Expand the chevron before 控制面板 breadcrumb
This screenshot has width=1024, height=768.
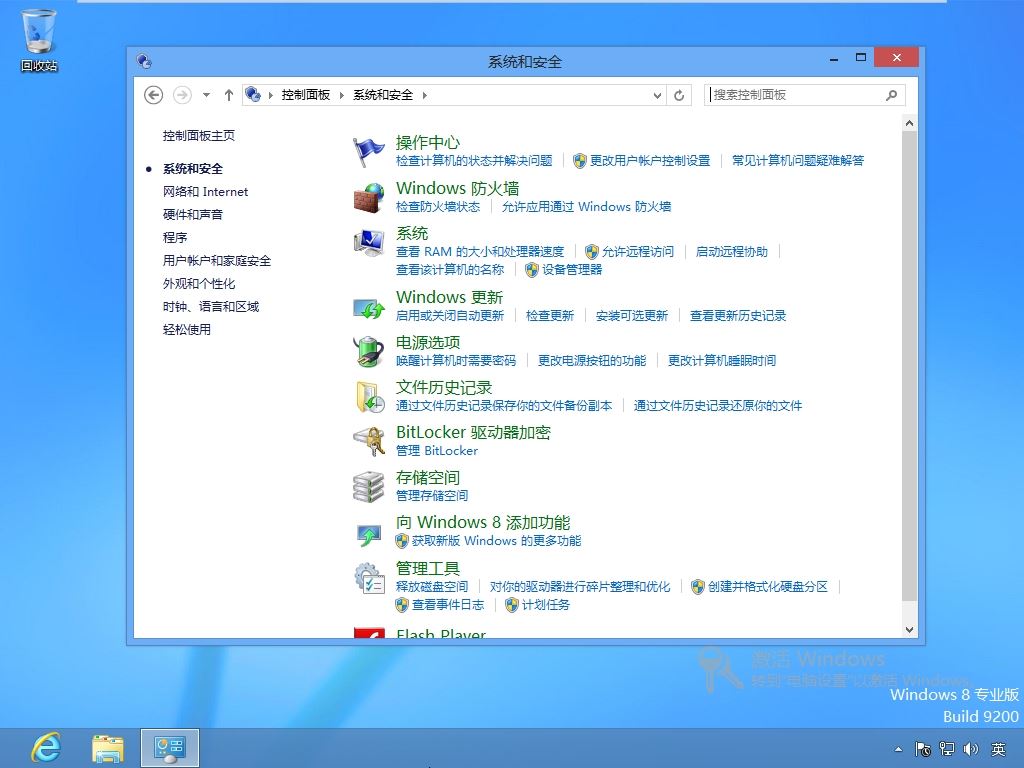click(x=270, y=95)
